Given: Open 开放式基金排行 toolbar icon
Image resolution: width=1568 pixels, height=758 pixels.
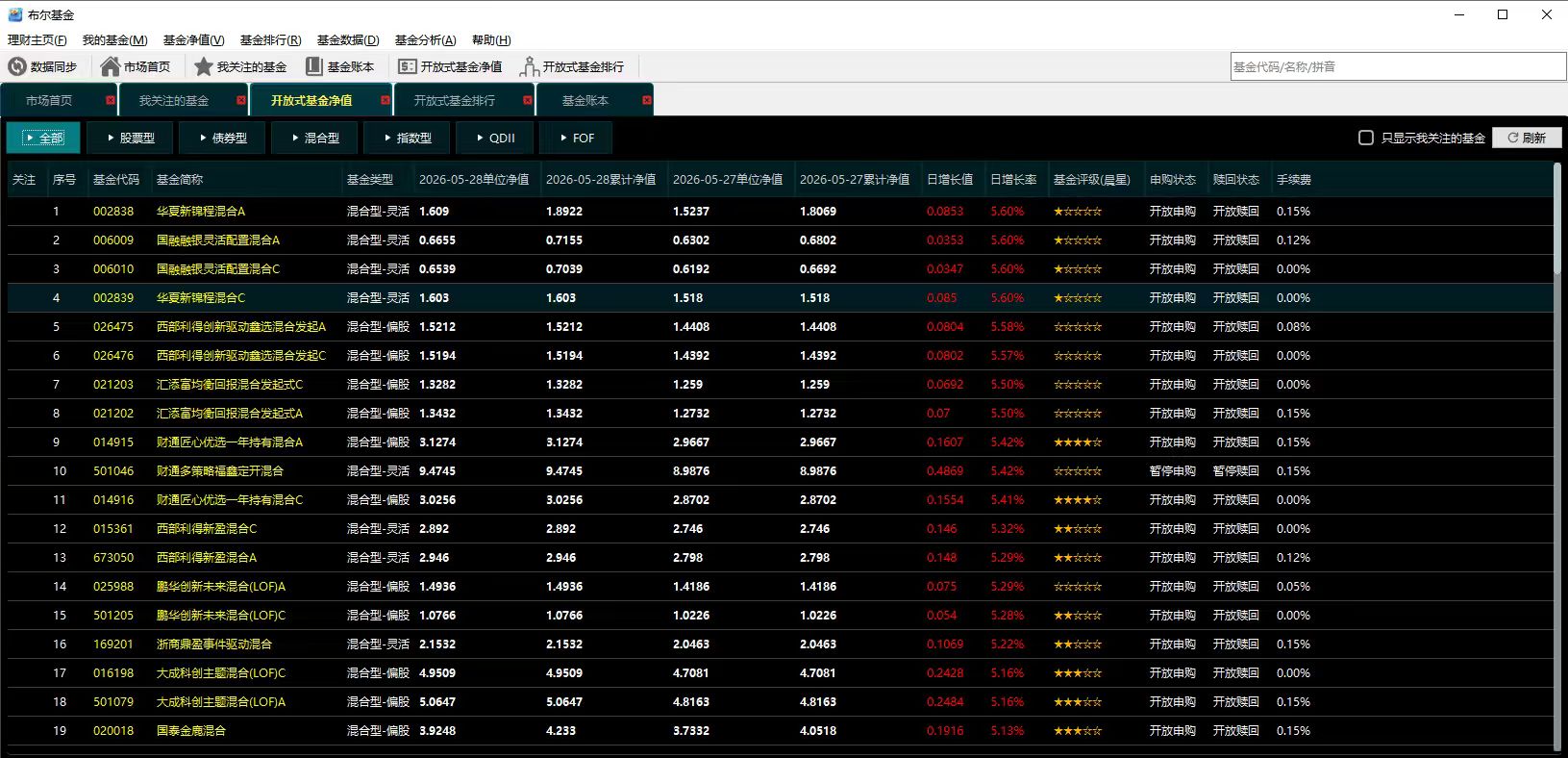Looking at the screenshot, I should pos(529,66).
